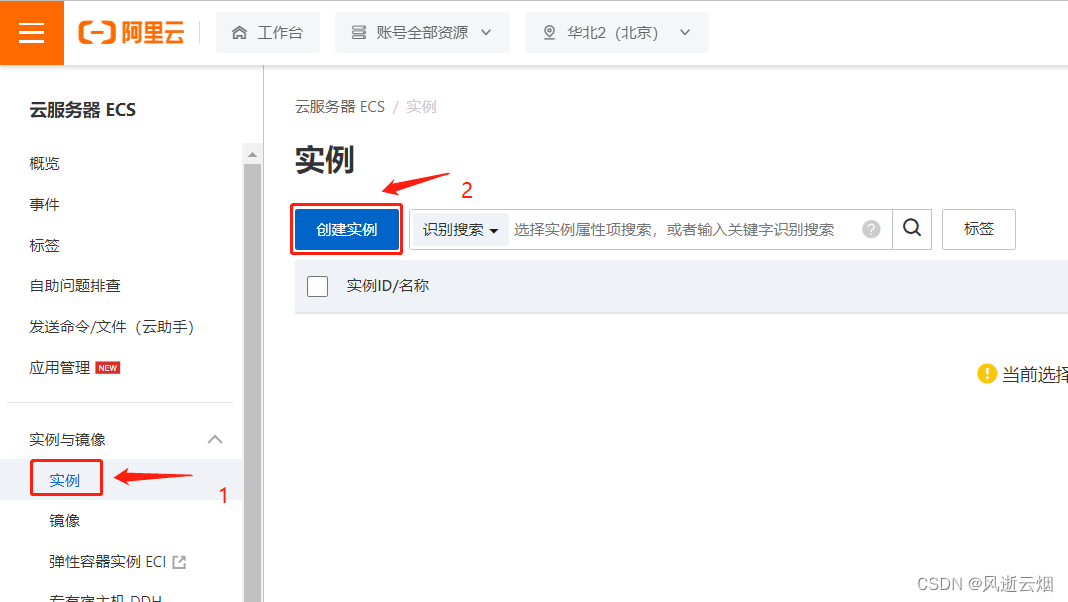Image resolution: width=1068 pixels, height=602 pixels.
Task: Click the external link icon beside ECI
Action: [179, 563]
